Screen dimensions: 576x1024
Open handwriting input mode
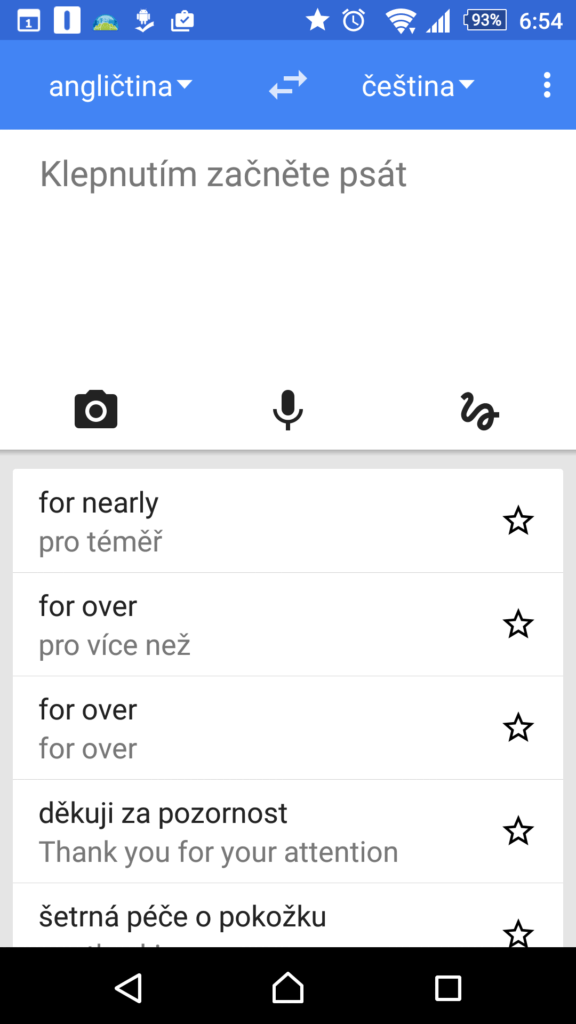(x=479, y=411)
